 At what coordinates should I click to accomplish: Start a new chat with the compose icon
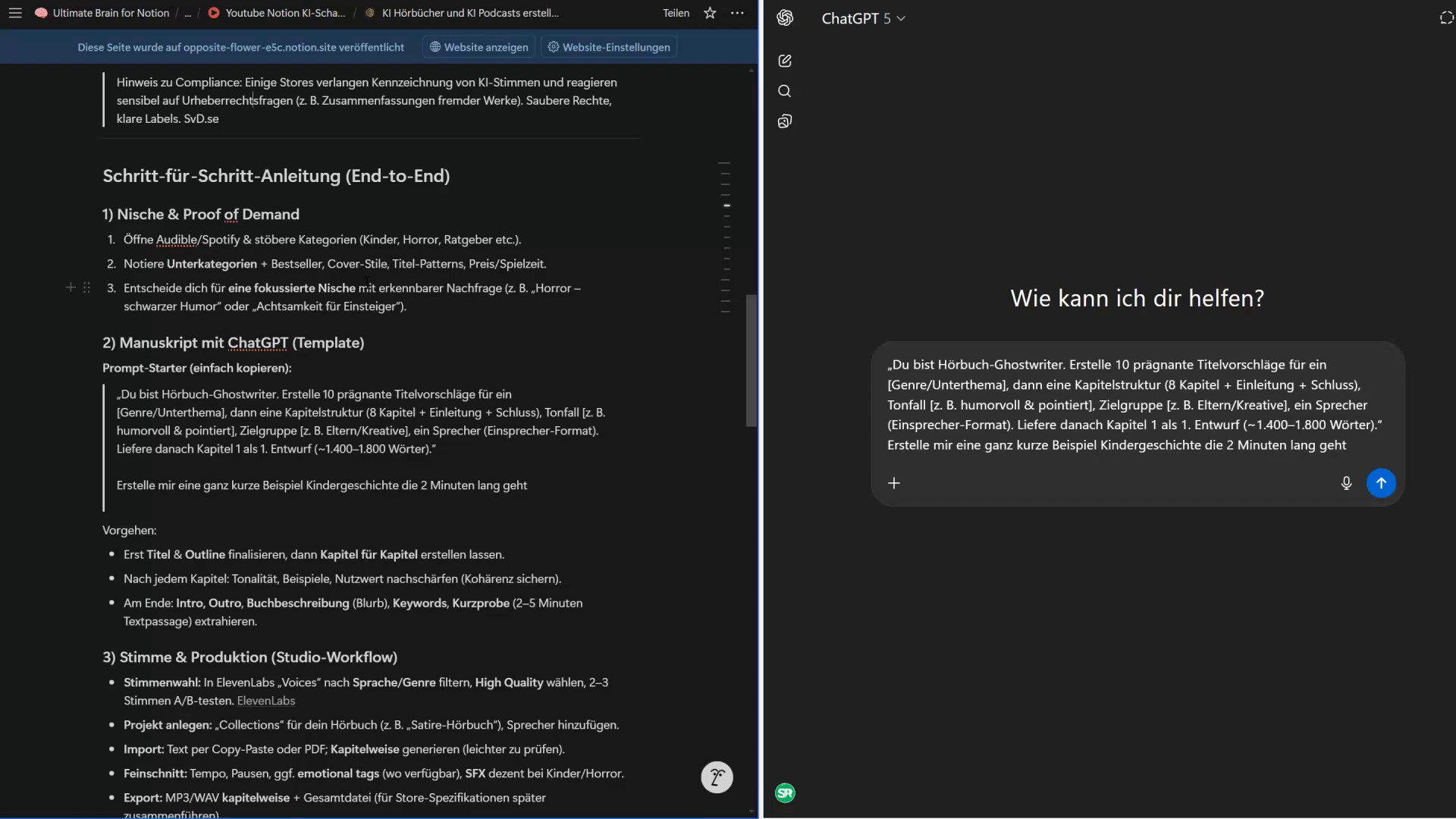pos(785,61)
